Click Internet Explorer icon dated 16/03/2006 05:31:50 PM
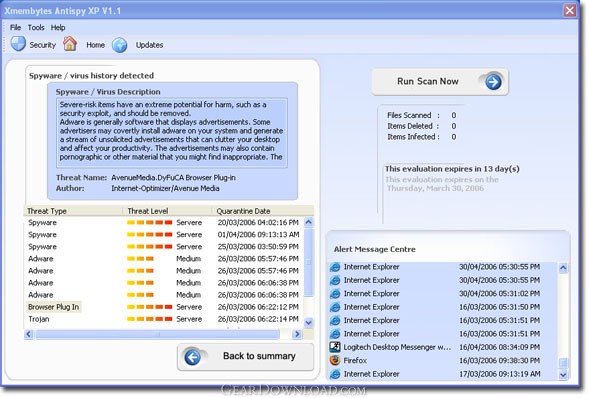The width and height of the screenshot is (589, 398). click(335, 307)
